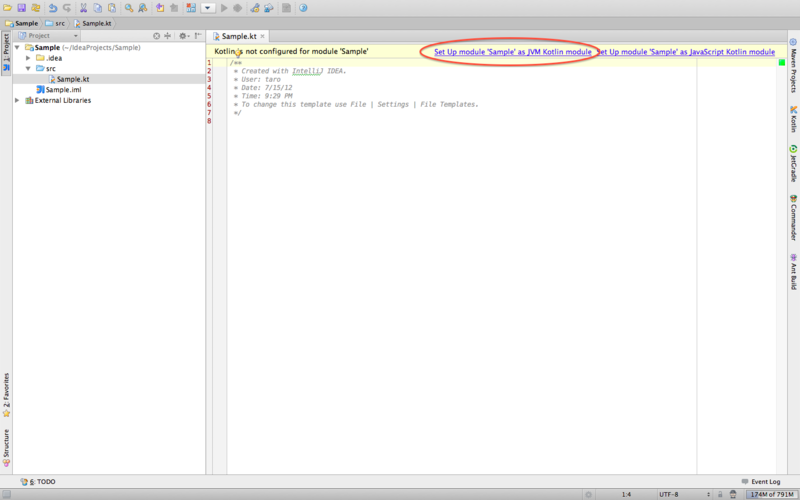
Task: Open Project Structure toolbar icon
Action: (268, 8)
